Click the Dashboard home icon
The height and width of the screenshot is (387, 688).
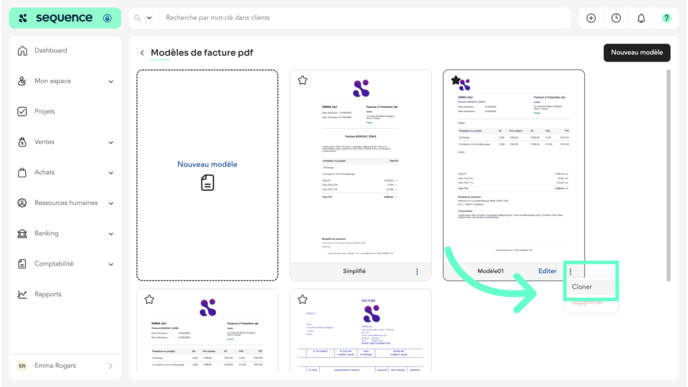coord(22,50)
